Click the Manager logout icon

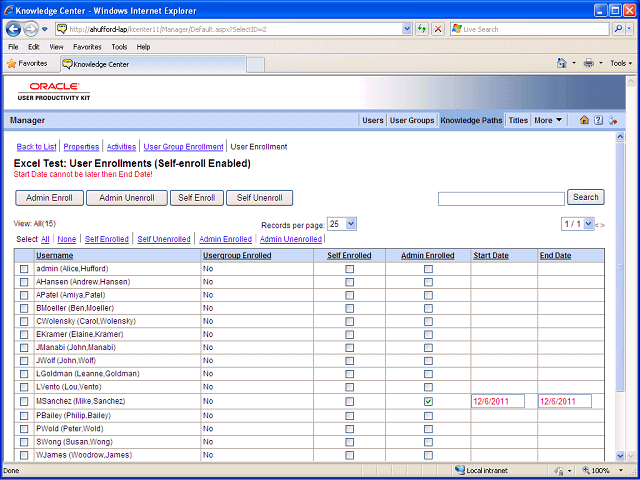(x=612, y=120)
